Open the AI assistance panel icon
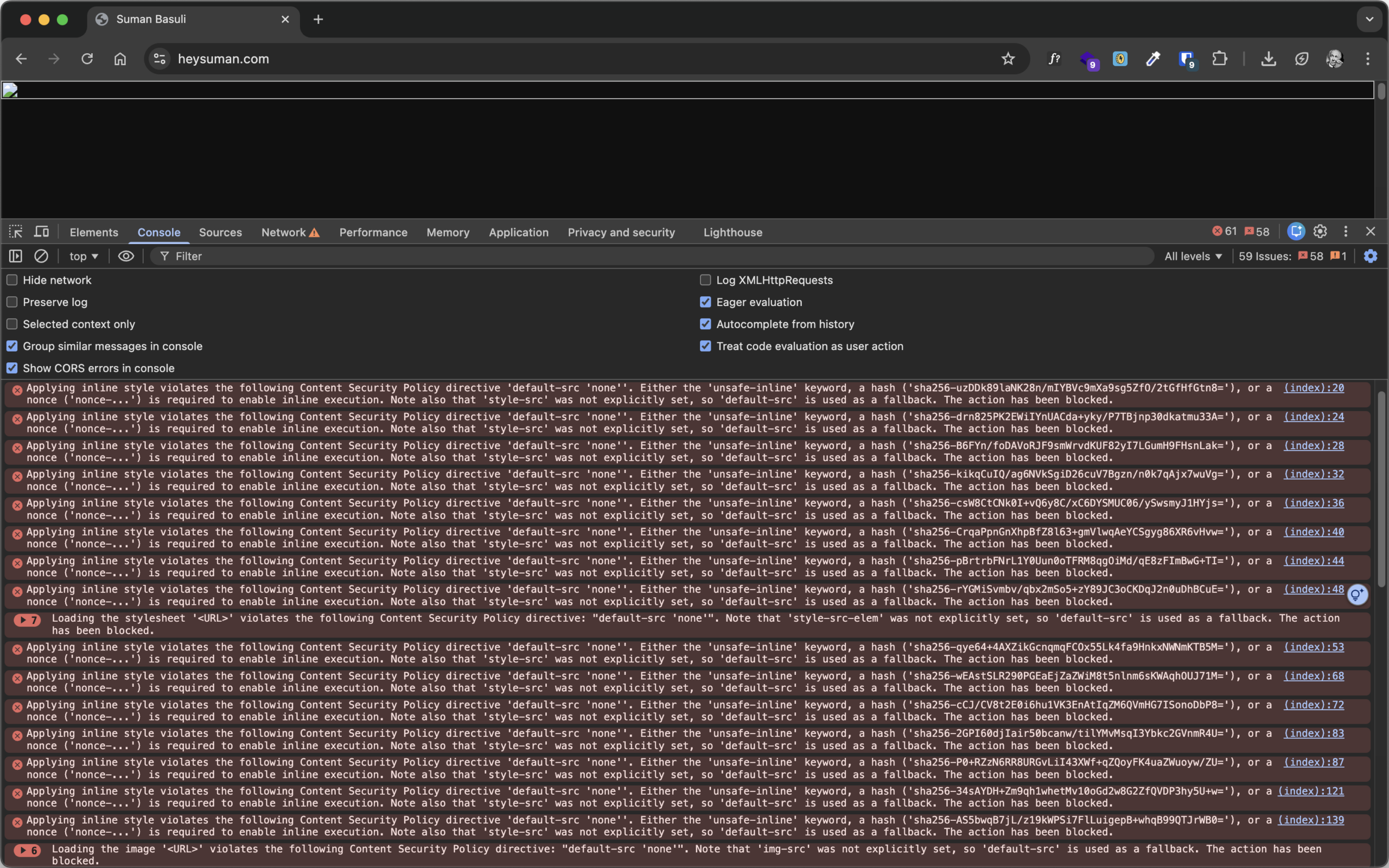 pyautogui.click(x=1296, y=231)
